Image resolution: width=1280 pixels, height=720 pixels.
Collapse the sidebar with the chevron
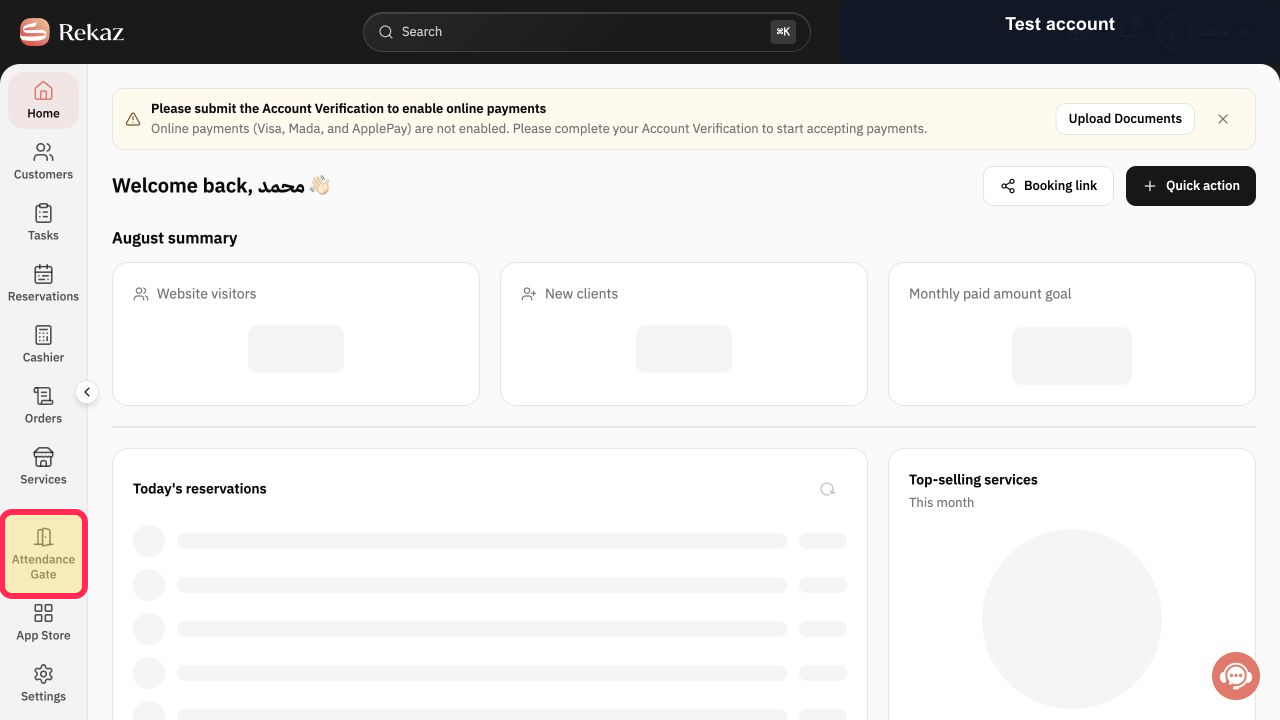click(87, 392)
